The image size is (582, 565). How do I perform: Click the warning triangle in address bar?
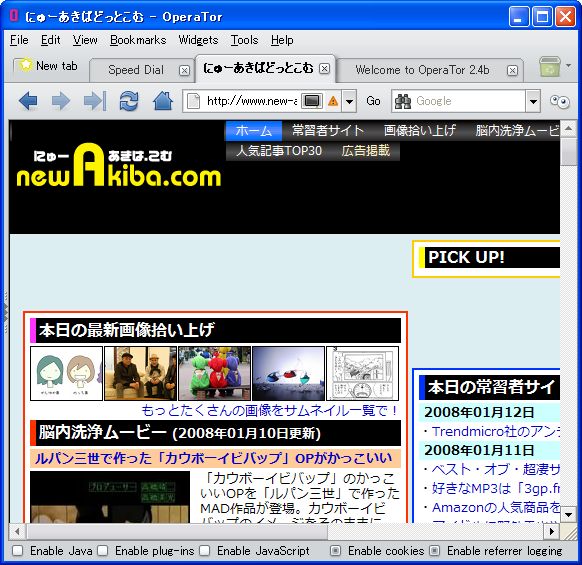coord(333,101)
